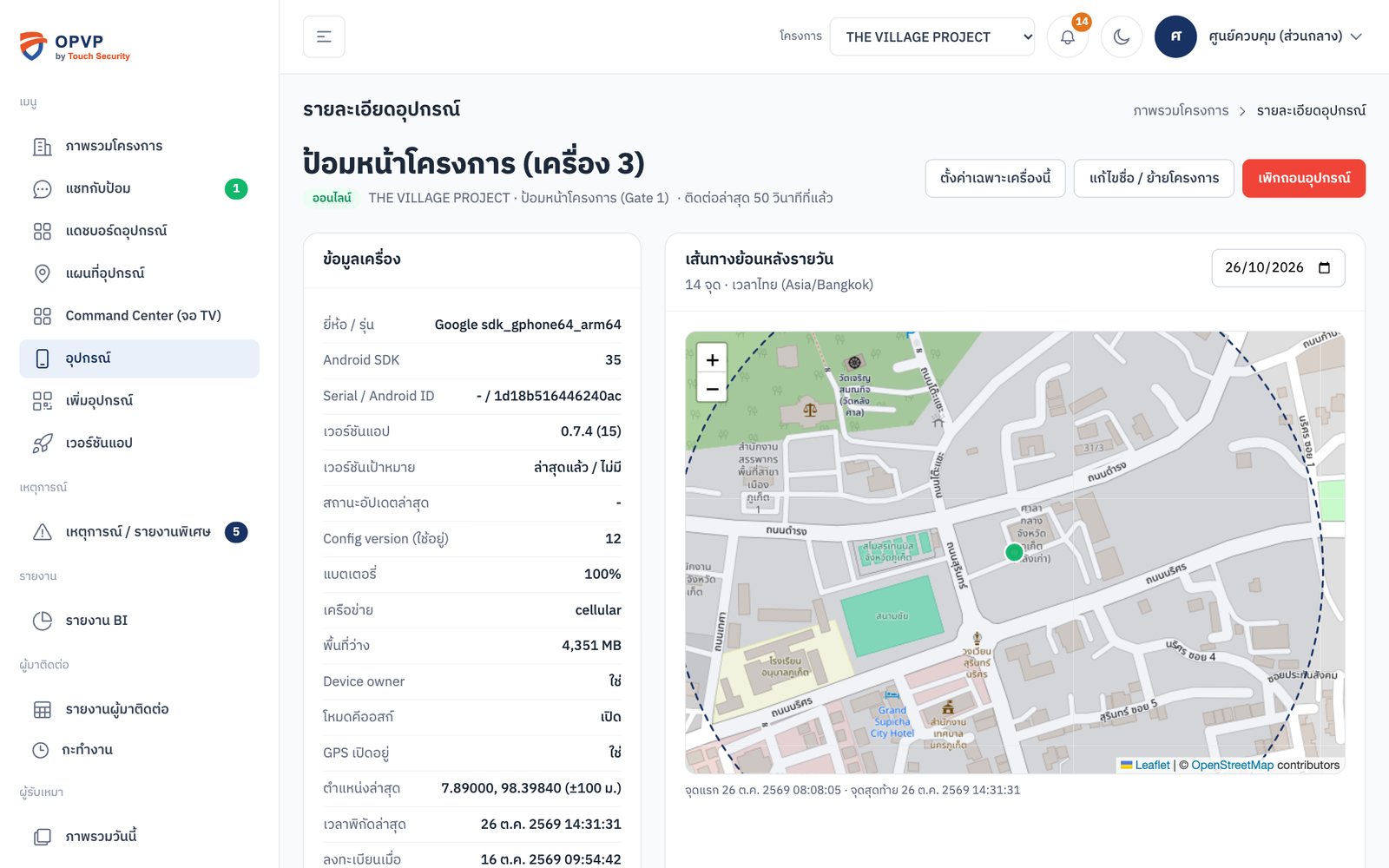Click the ออนไลน์ status badge
This screenshot has height=868, width=1389.
[x=332, y=198]
